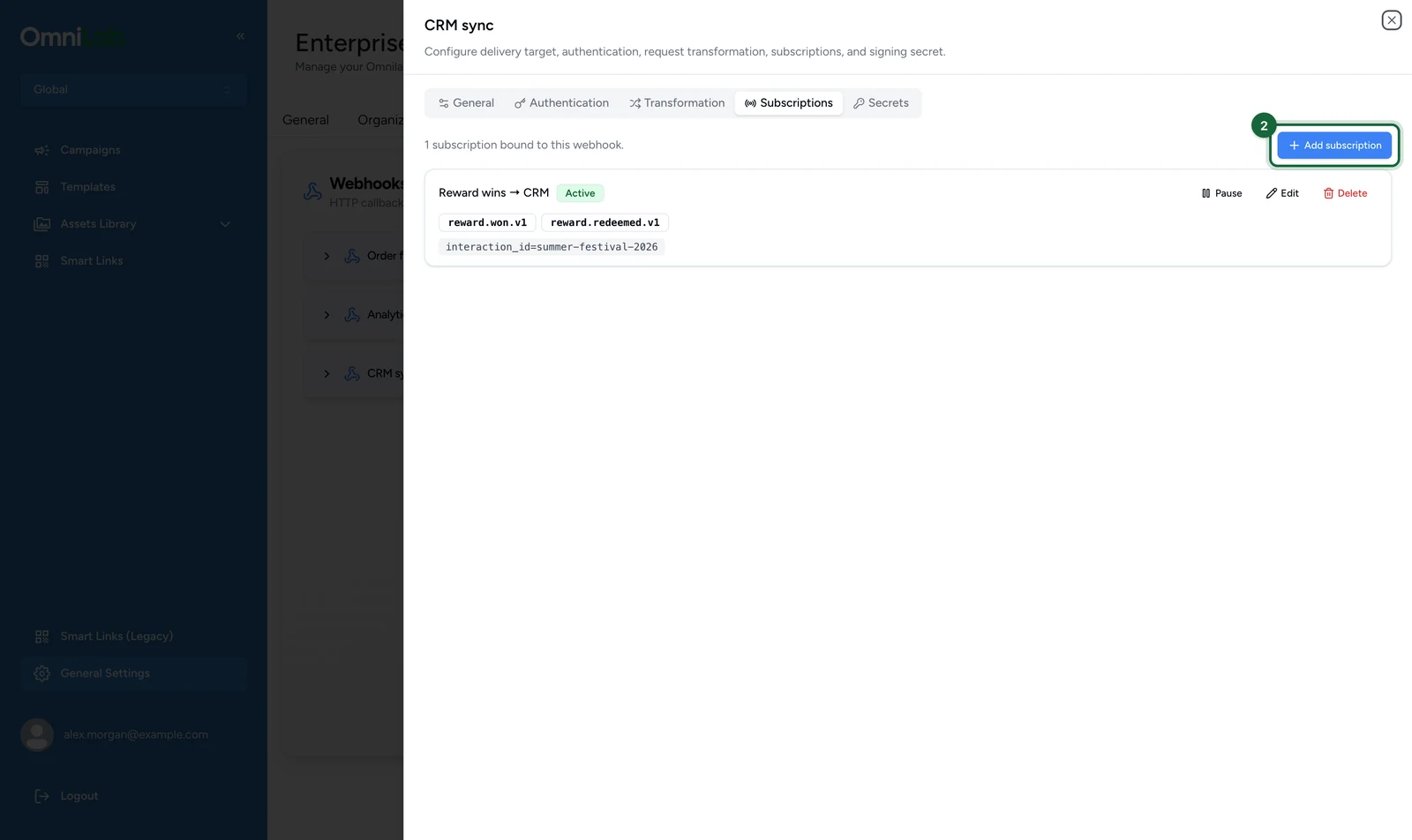Viewport: 1412px width, 840px height.
Task: Click the reward.redeemed.v1 event tag
Action: point(605,222)
